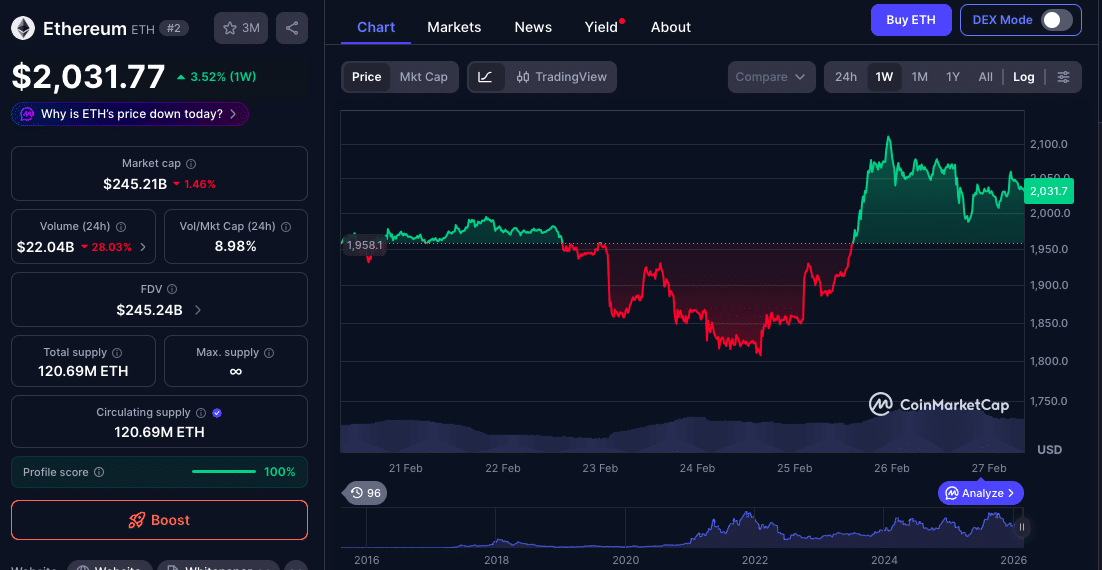Expand FDV details chevron
The image size is (1102, 570).
pos(197,309)
